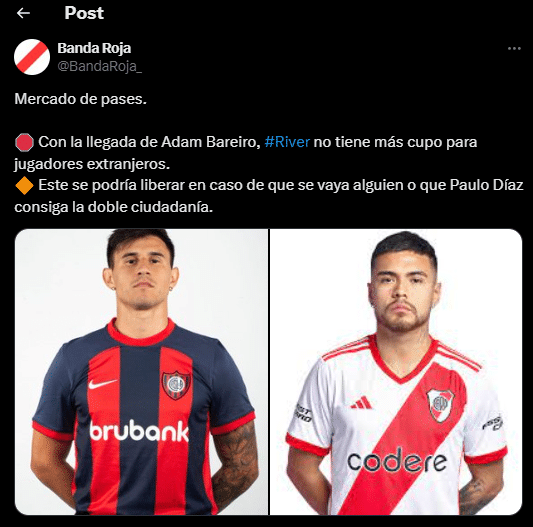This screenshot has height=527, width=533.
Task: Click the San Lorenzo crest on the left jersey
Action: tap(176, 385)
